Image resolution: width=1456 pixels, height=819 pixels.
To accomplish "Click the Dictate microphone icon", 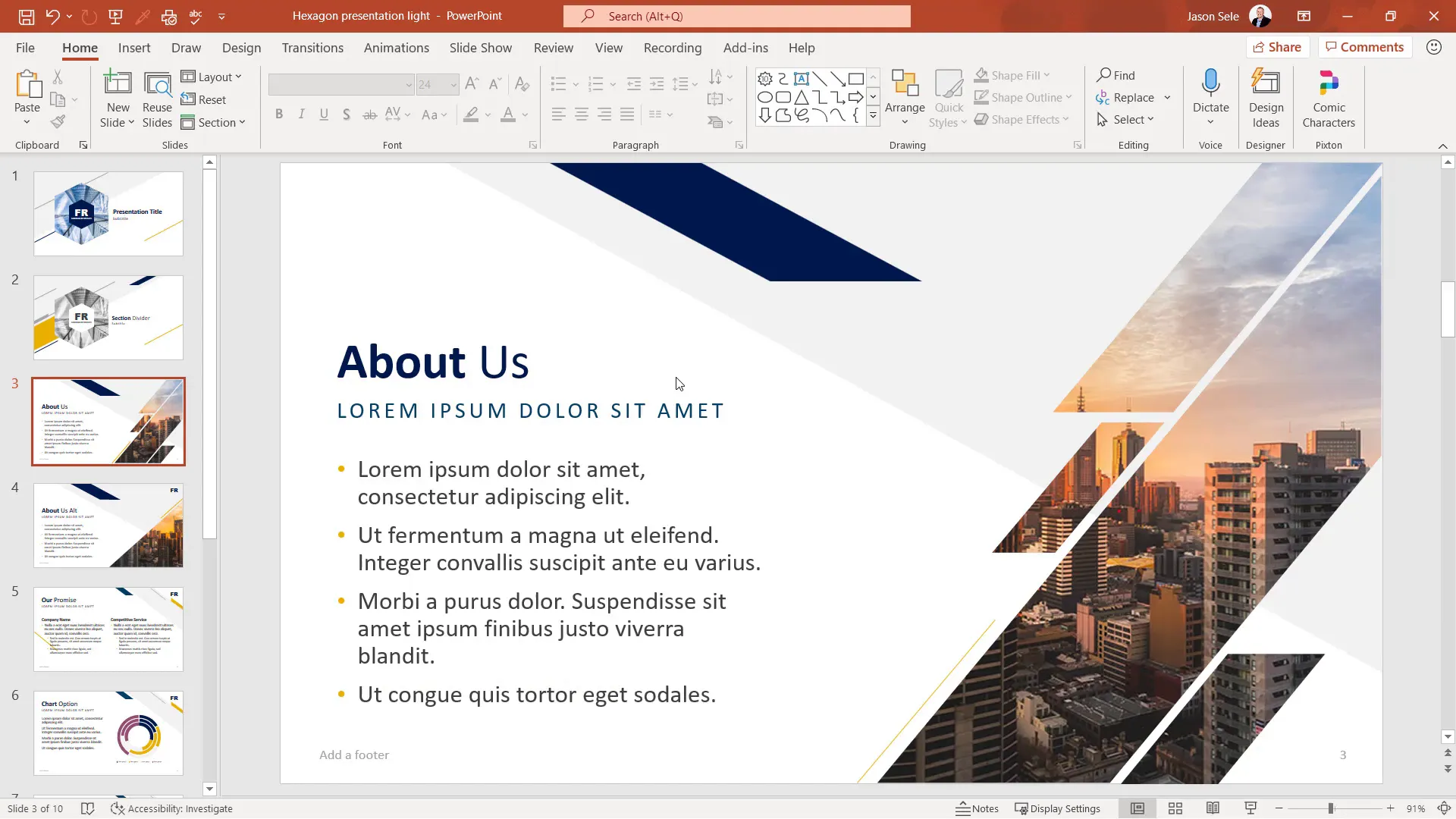I will tap(1210, 83).
